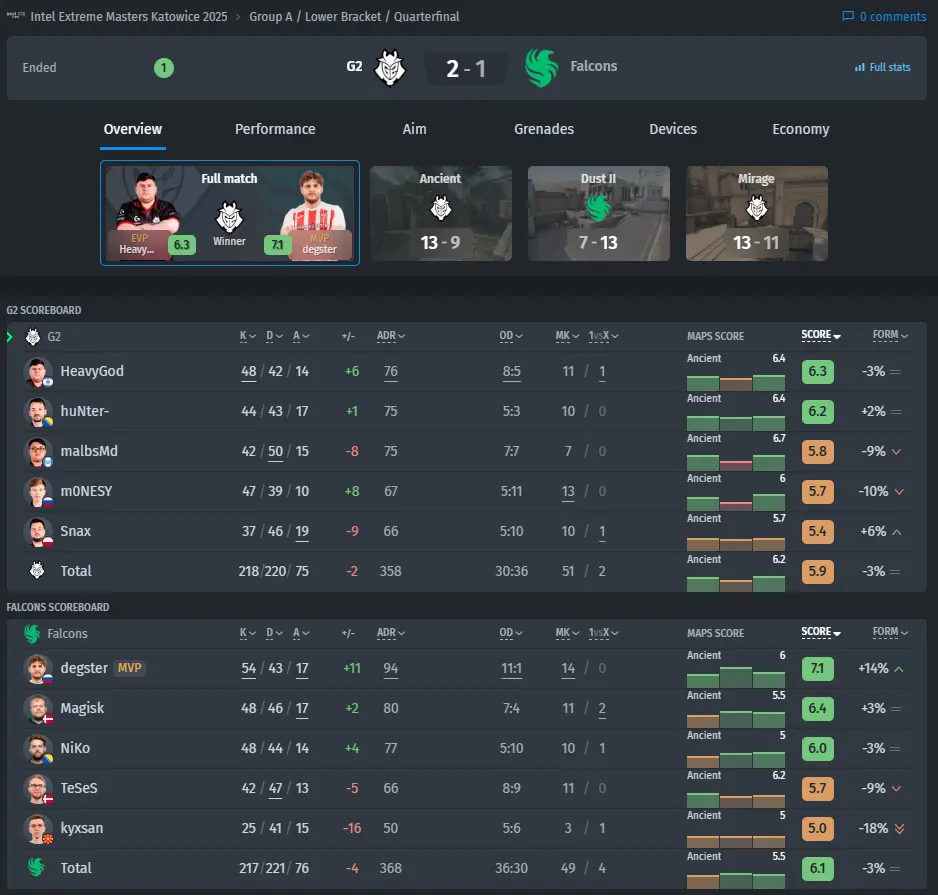This screenshot has height=895, width=938.
Task: Click the G2 logo in the G2 scoreboard header
Action: 33,337
